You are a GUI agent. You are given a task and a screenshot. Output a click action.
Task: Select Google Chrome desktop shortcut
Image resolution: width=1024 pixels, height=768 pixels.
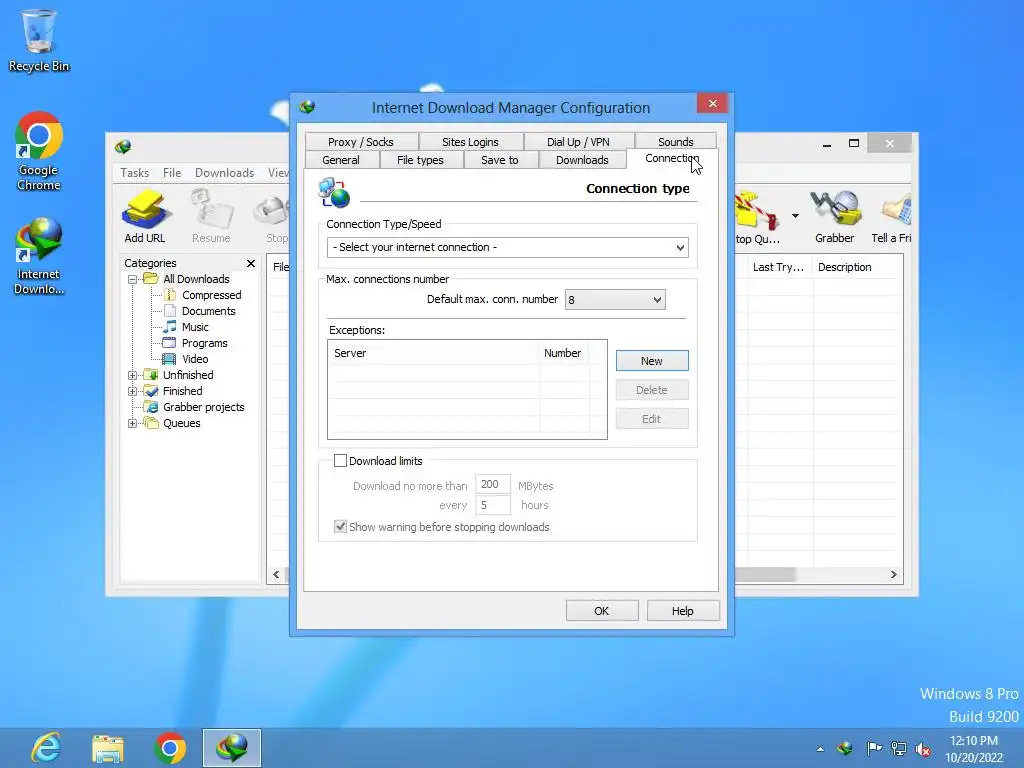coord(39,152)
